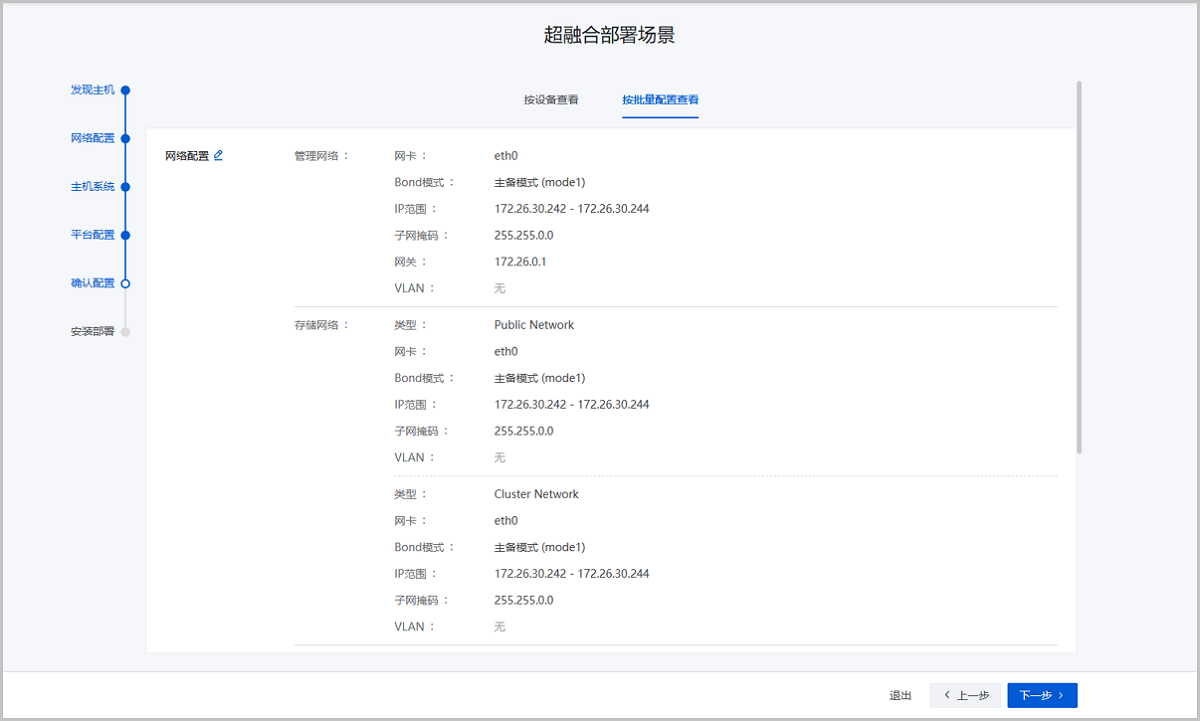Click the Cluster Network type value
Viewport: 1200px width, 721px height.
click(536, 494)
